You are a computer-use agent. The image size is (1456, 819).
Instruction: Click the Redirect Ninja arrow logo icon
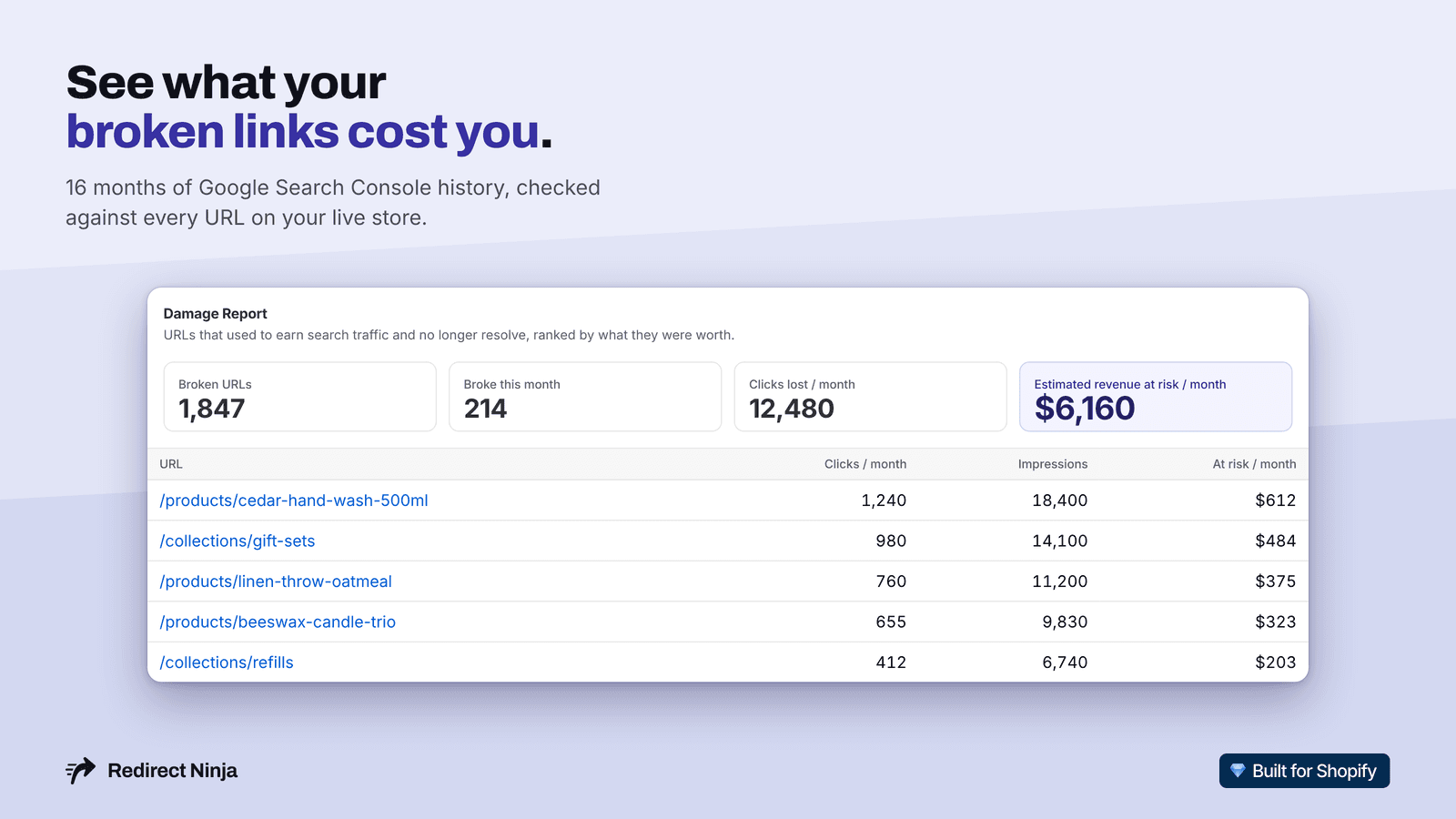click(x=81, y=771)
